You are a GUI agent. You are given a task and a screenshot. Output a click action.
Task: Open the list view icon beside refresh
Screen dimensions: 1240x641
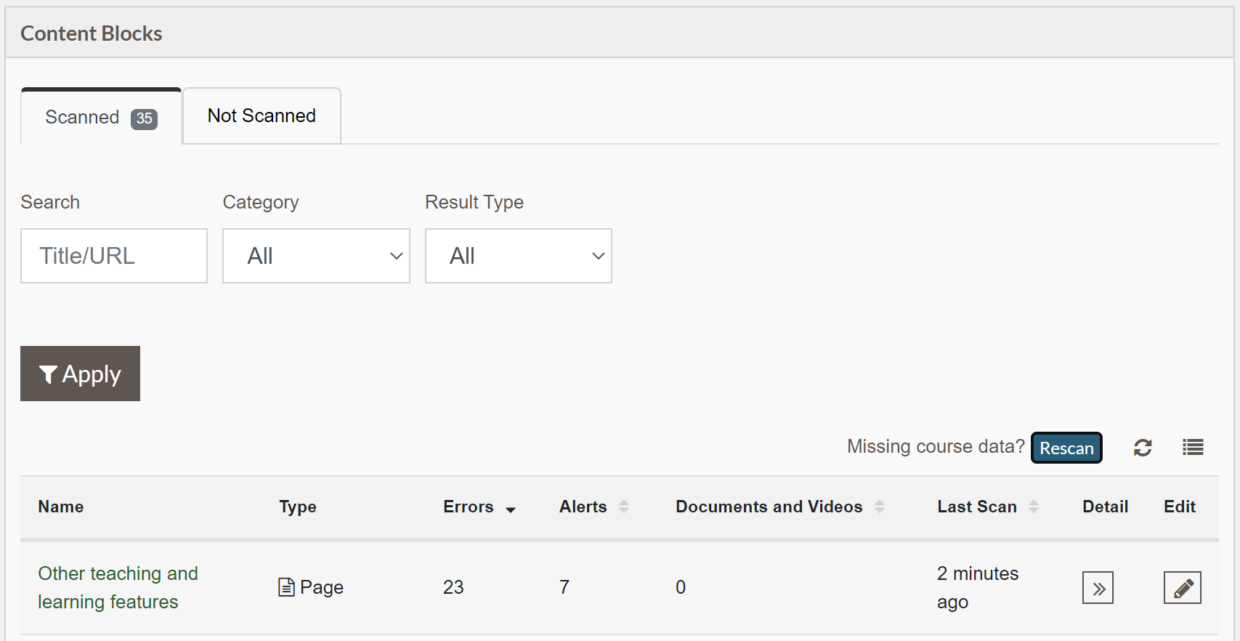[x=1193, y=447]
